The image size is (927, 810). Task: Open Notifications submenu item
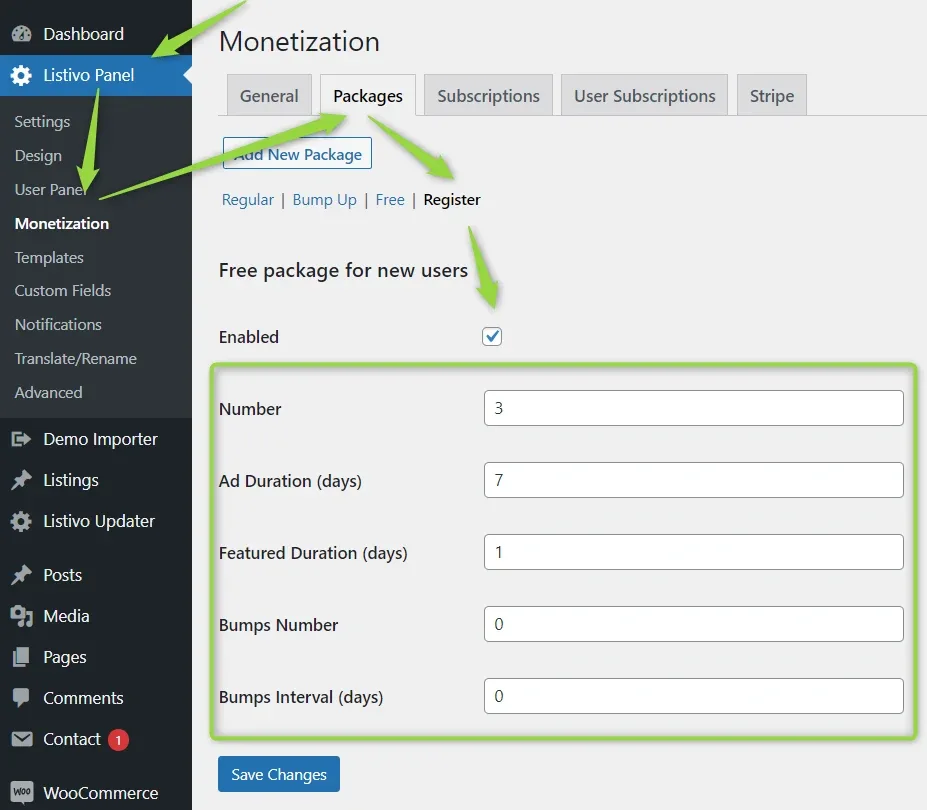(x=58, y=325)
